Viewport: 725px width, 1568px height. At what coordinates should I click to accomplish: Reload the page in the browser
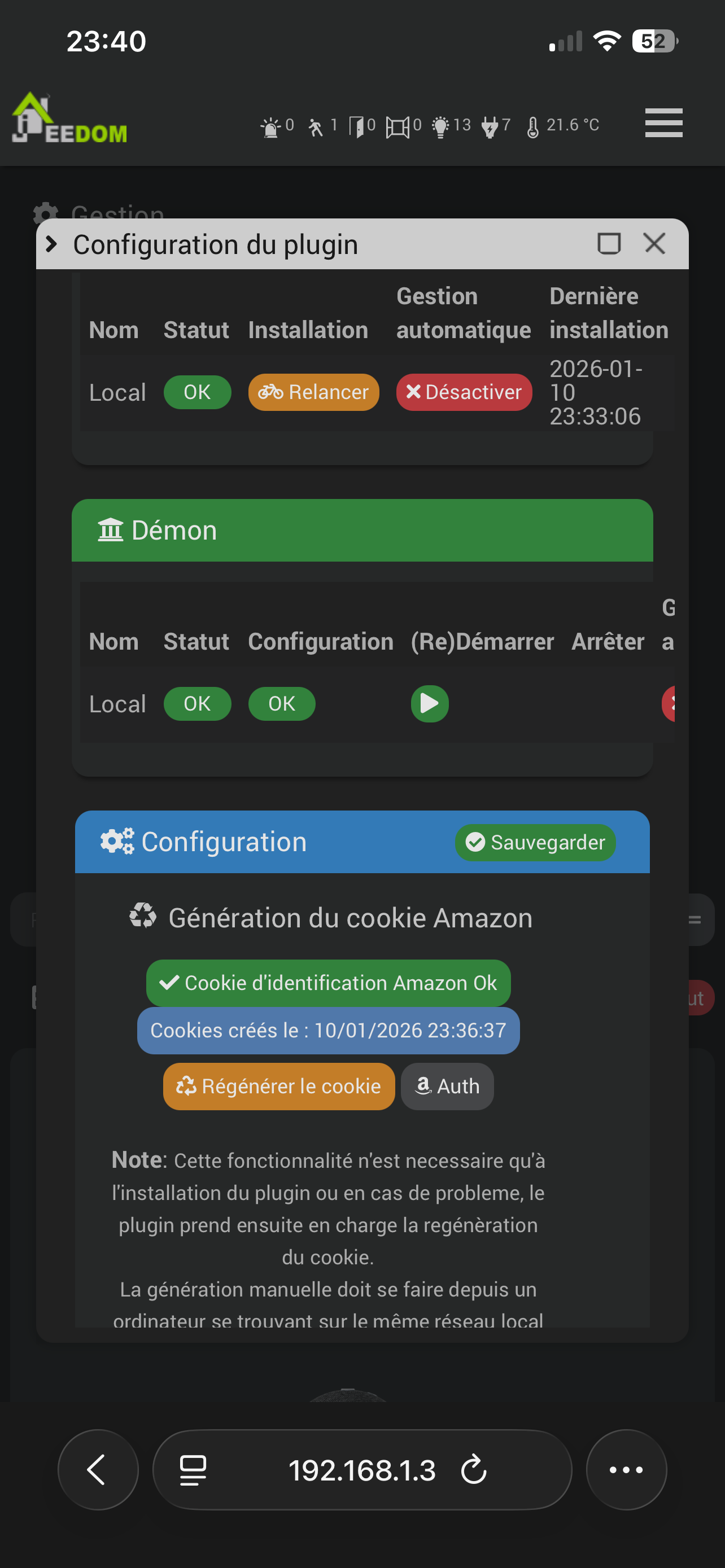pos(474,1470)
